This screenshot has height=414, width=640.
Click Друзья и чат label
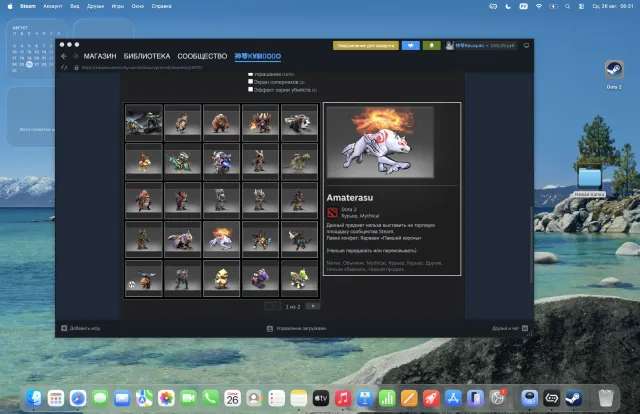[x=505, y=328]
